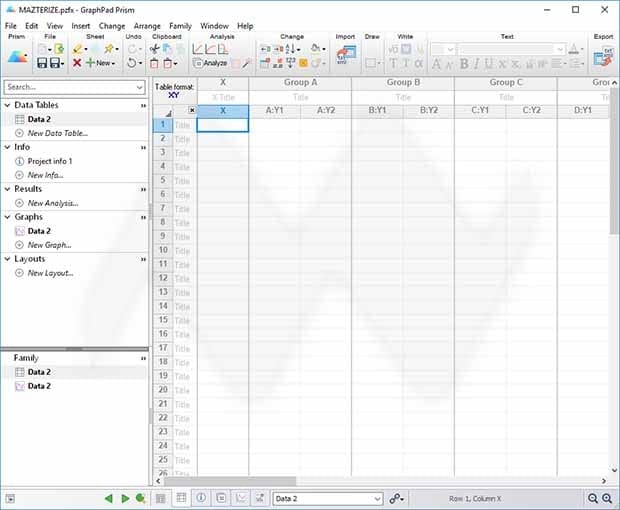The image size is (620, 510).
Task: Click the vertical scrollbar thumb
Action: pyautogui.click(x=614, y=161)
